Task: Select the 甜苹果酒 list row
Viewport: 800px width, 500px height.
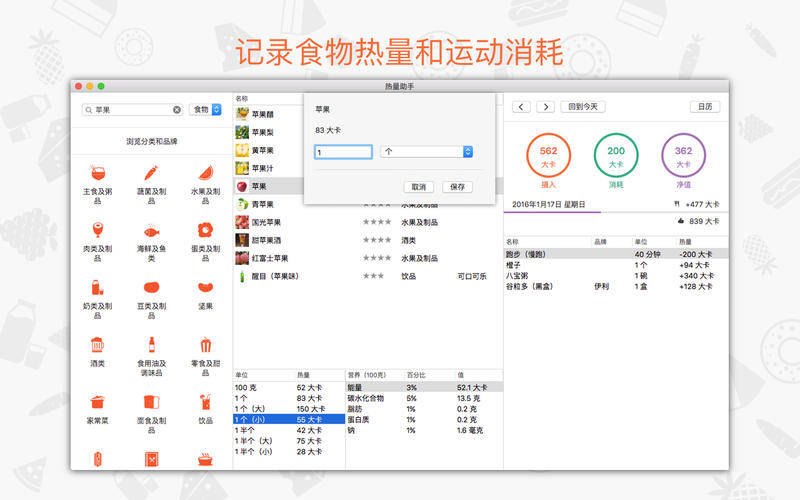Action: (x=367, y=240)
